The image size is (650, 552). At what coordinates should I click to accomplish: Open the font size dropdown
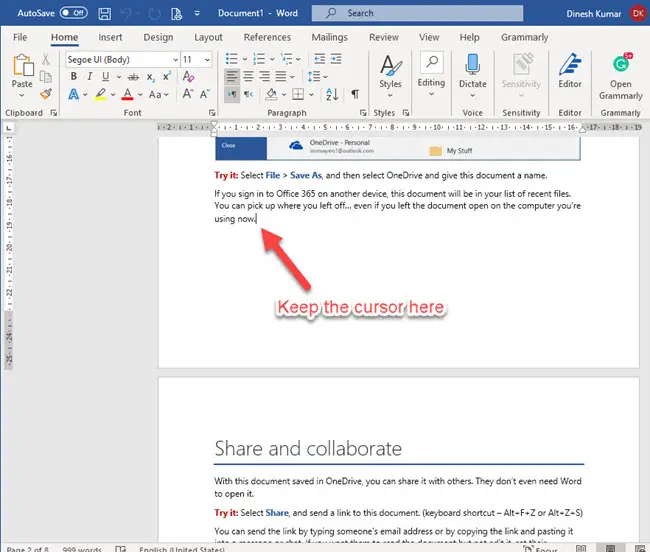[x=207, y=60]
